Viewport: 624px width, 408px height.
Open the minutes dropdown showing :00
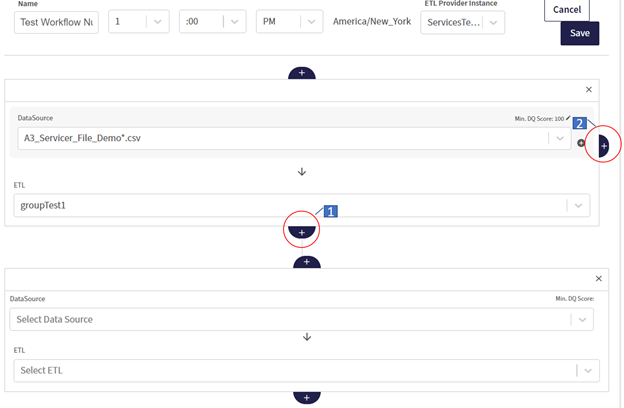213,21
